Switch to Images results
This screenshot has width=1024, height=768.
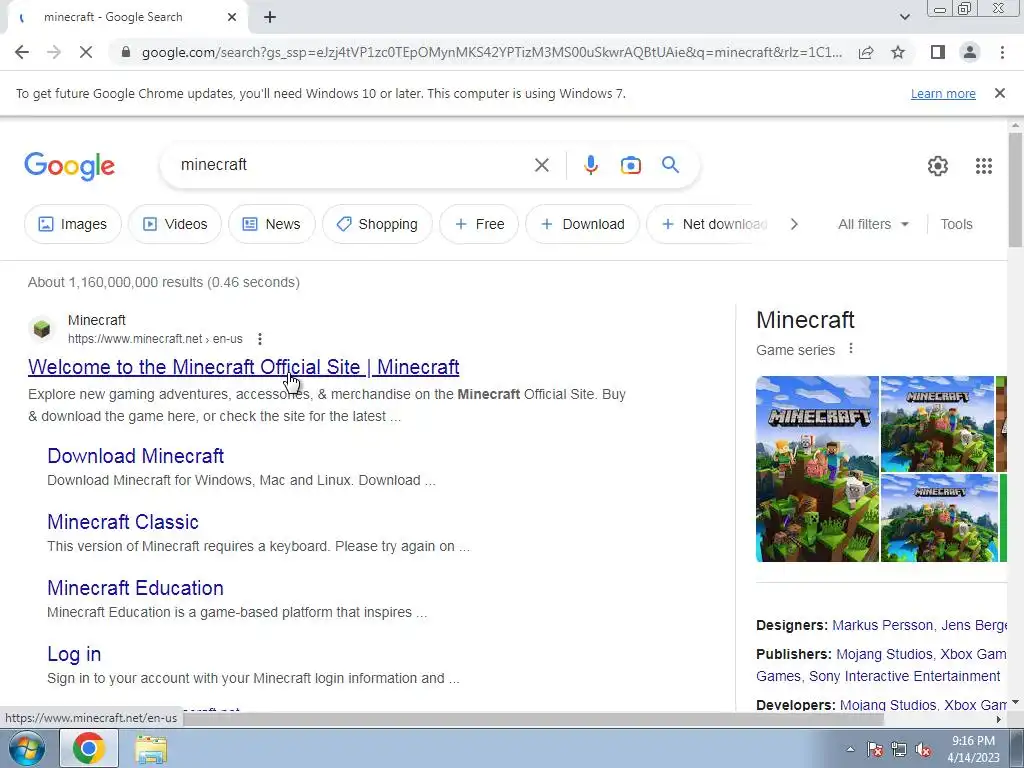point(72,224)
